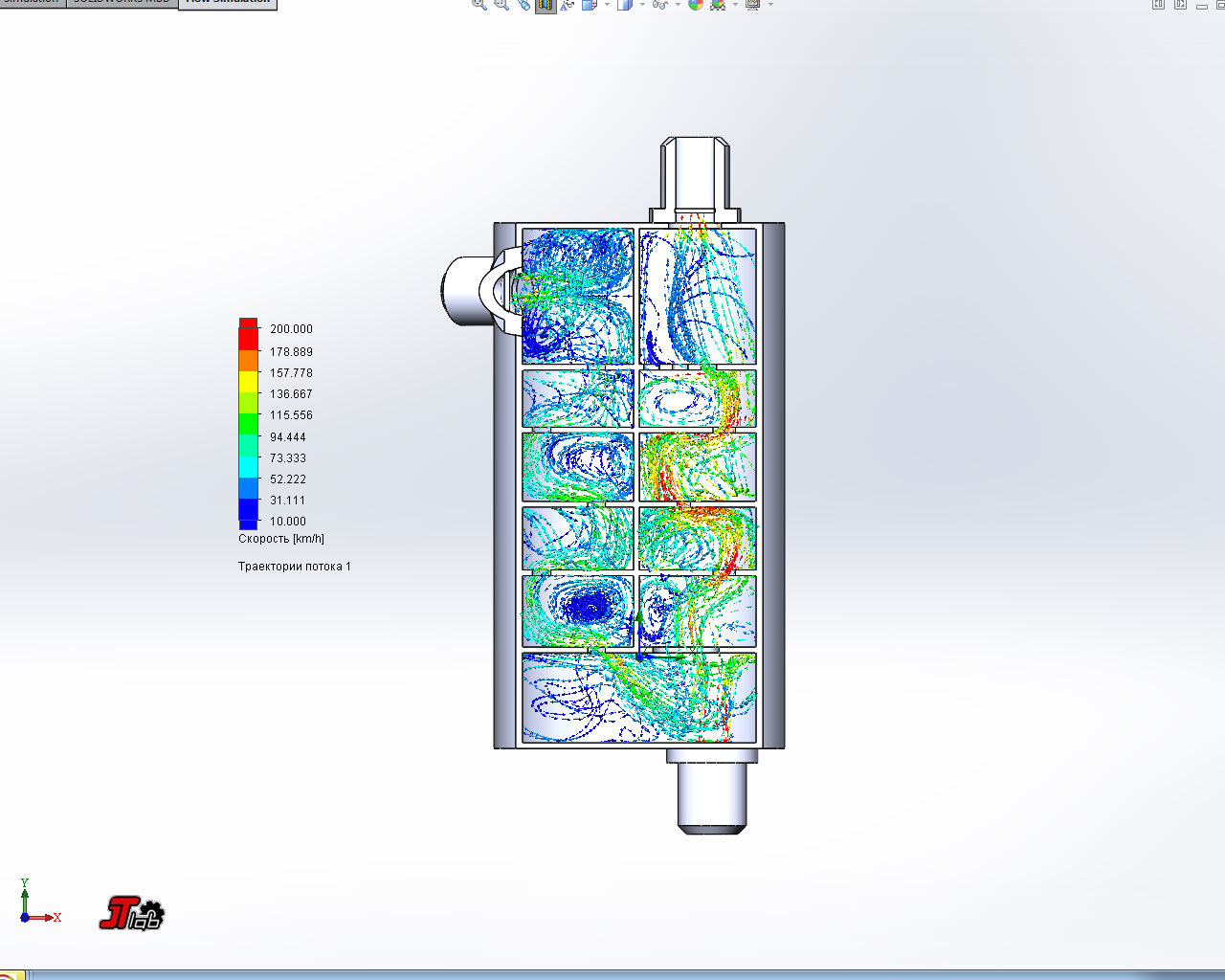Click the yellow legend swatch near 157.778
The width and height of the screenshot is (1225, 980).
pos(248,381)
